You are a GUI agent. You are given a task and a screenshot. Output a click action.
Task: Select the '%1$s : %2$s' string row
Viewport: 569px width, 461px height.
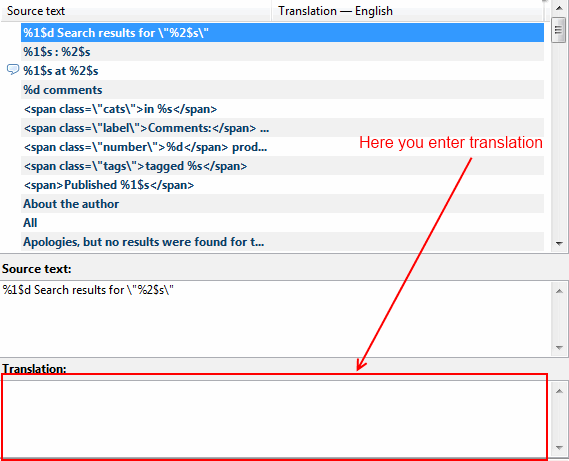[282, 52]
